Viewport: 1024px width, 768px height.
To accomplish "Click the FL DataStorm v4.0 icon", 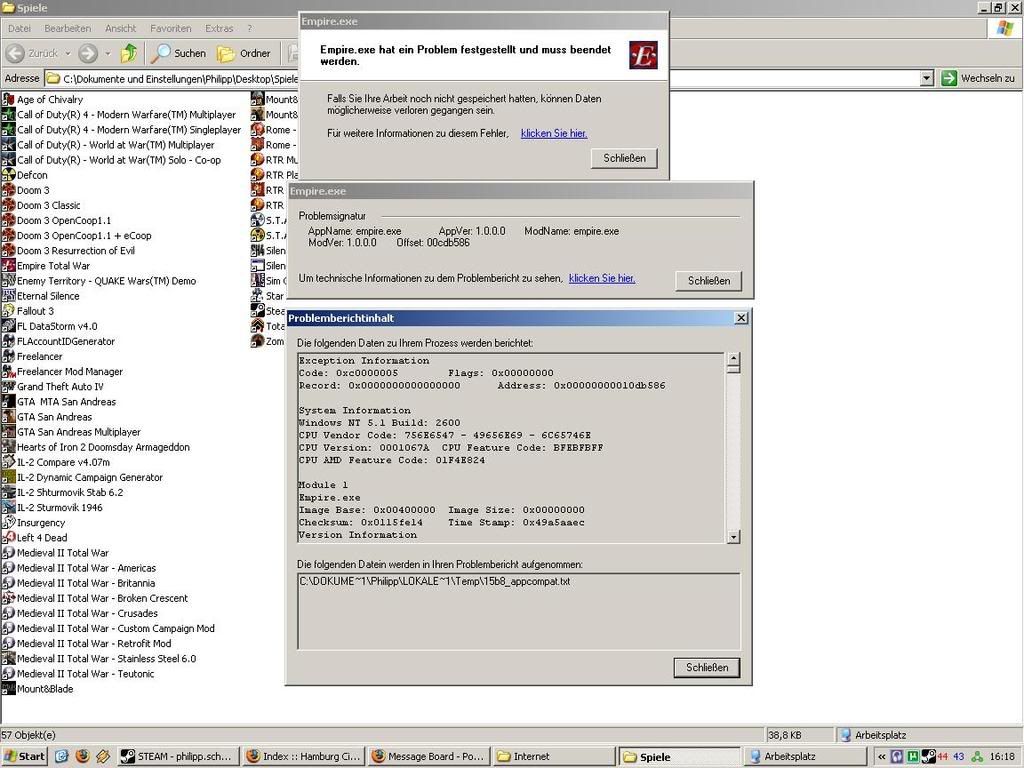I will (x=8, y=326).
